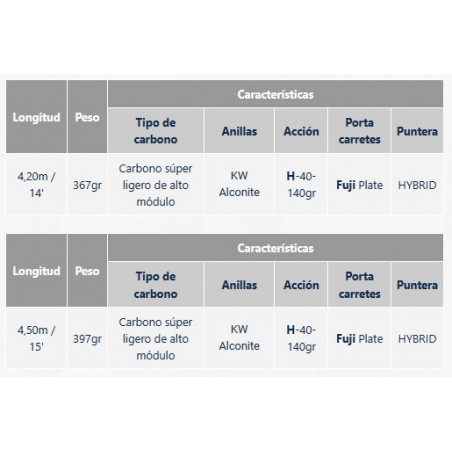452x452 pixels.
Task: Select the 4,50m / 15' length cell
Action: pos(36,338)
